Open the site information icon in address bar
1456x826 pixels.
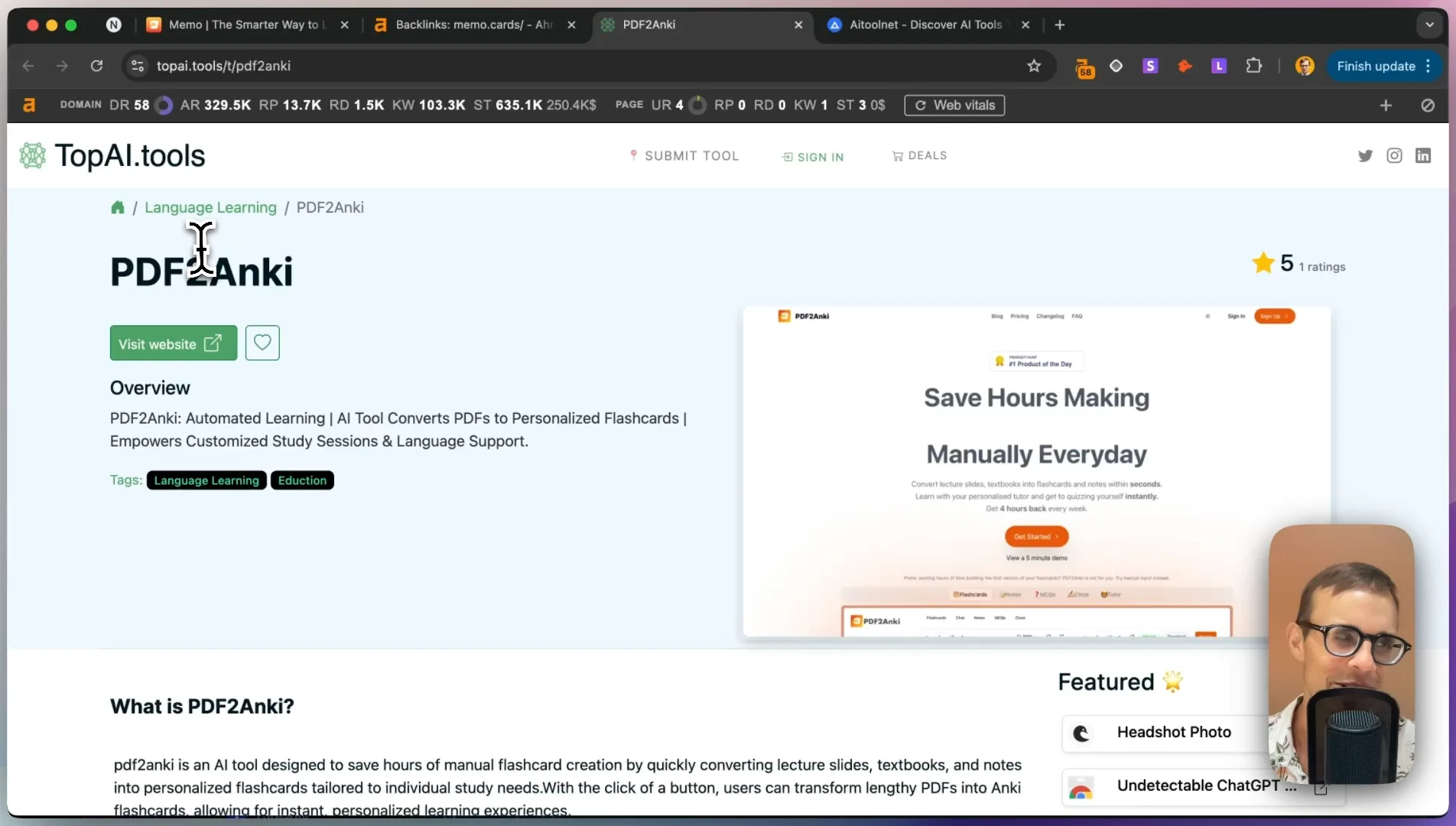(138, 66)
